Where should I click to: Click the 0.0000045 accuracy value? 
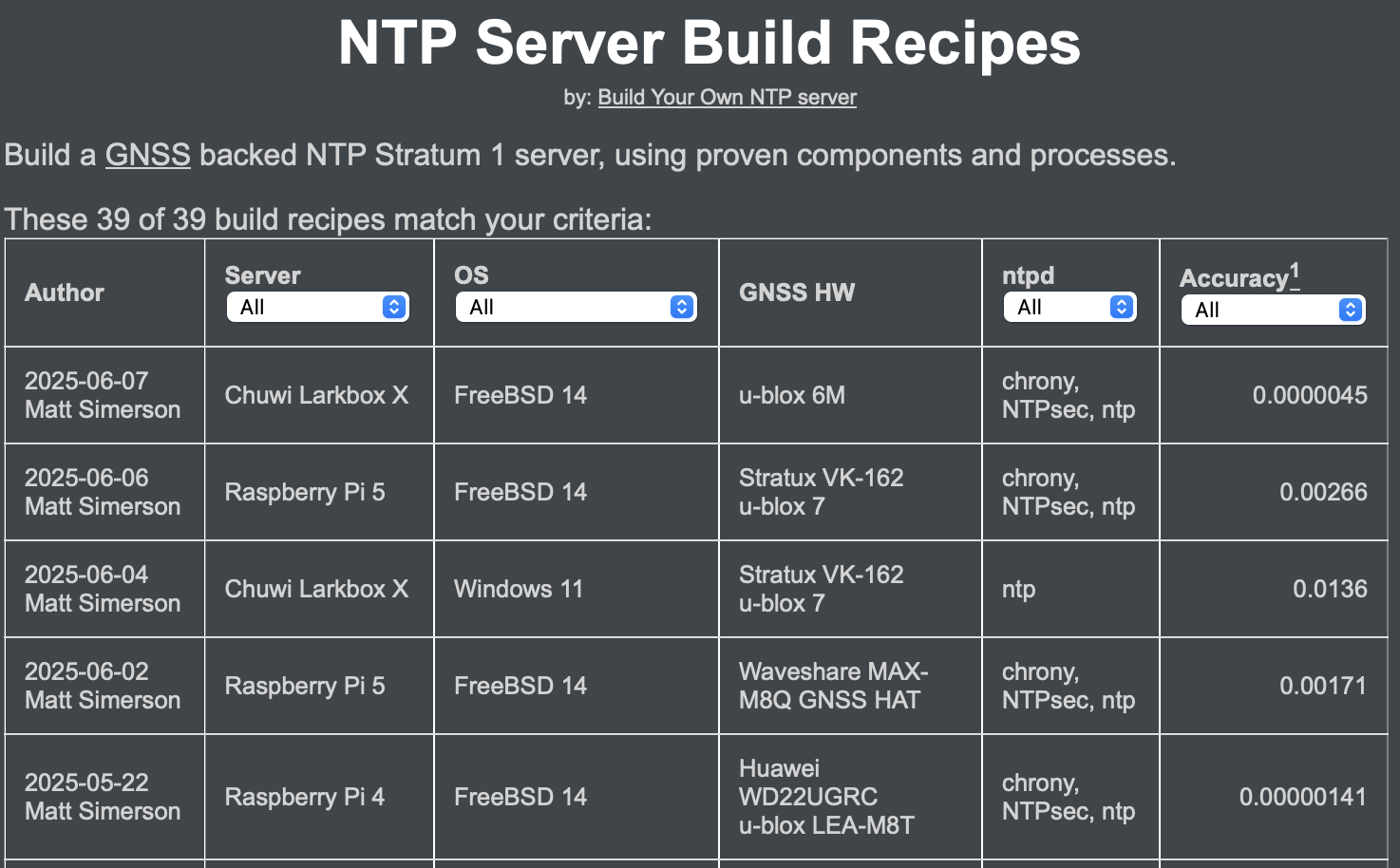coord(1309,395)
